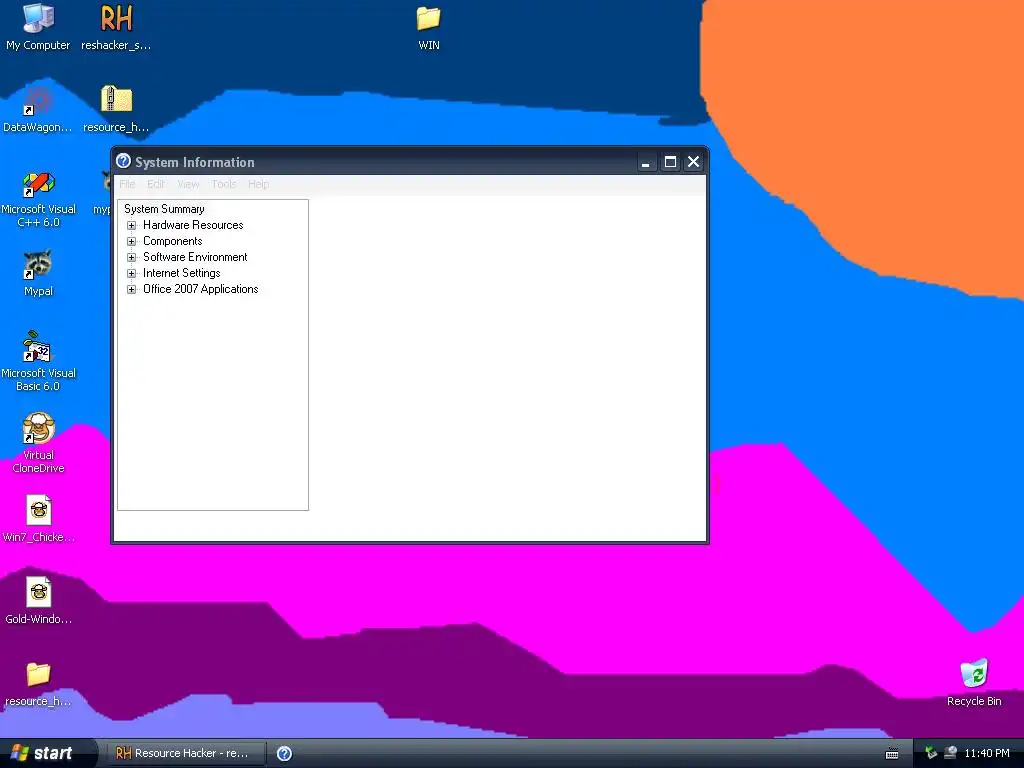The image size is (1024, 768).
Task: Expand the Components node
Action: coord(131,241)
